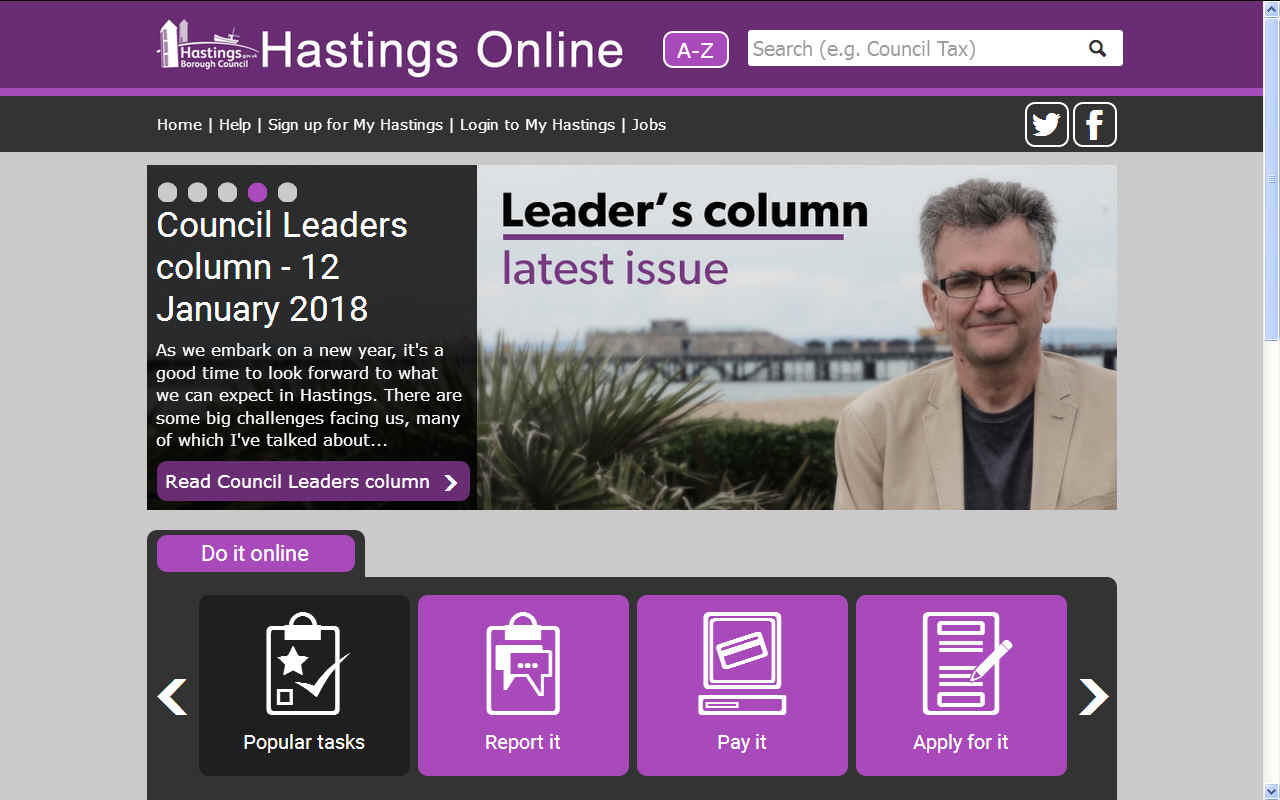
Task: Click Login to My Hastings
Action: tap(537, 125)
